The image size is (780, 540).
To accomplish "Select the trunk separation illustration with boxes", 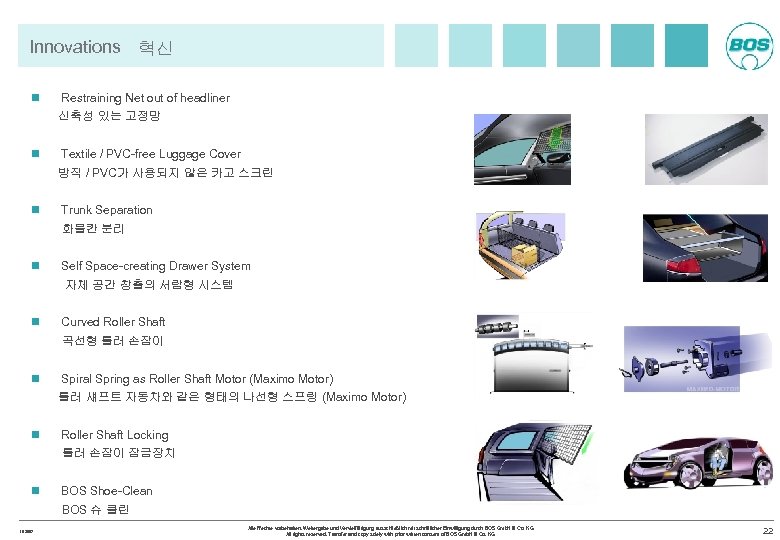I will click(520, 245).
